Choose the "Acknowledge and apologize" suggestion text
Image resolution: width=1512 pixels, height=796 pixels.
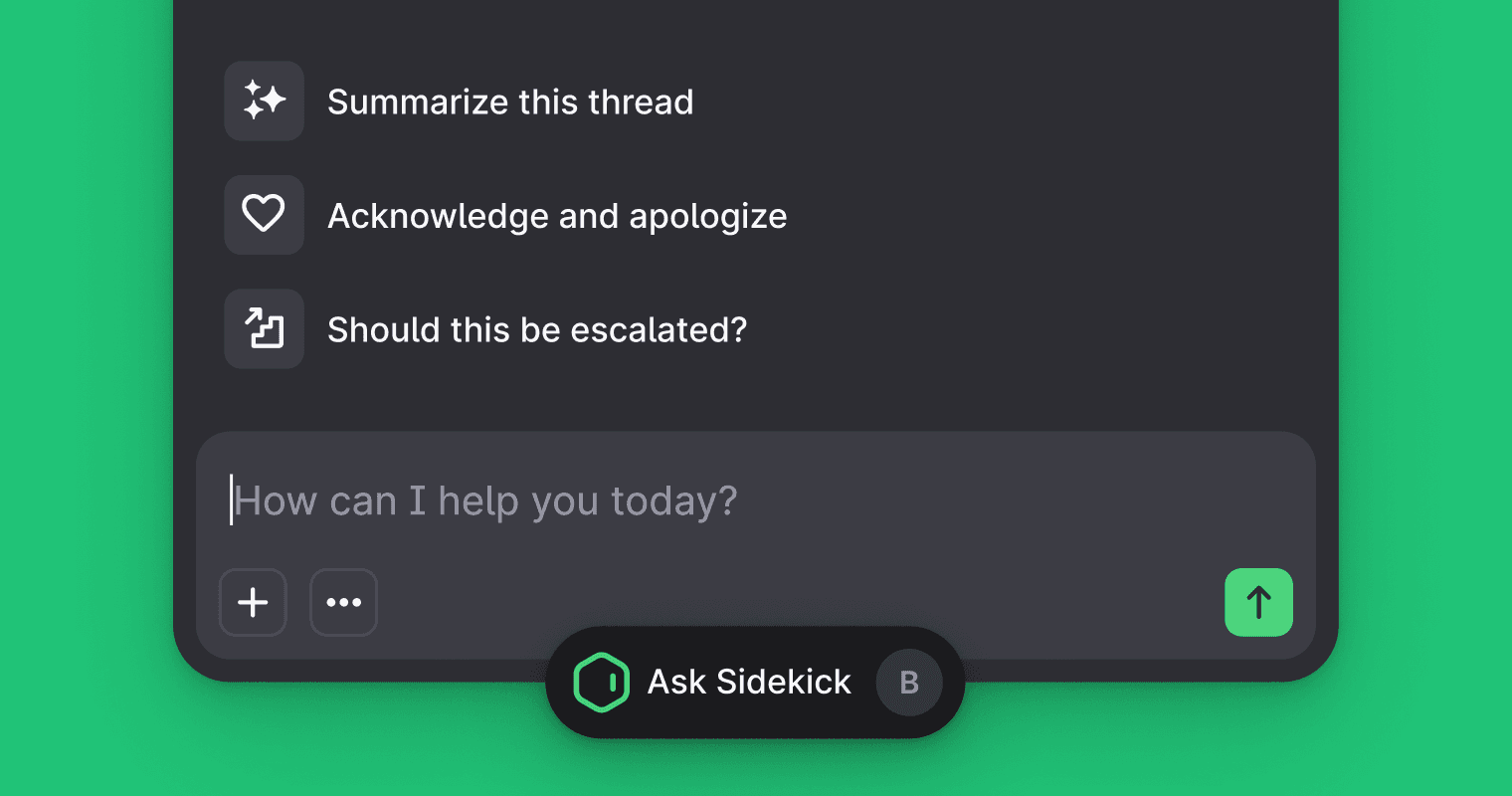point(557,216)
